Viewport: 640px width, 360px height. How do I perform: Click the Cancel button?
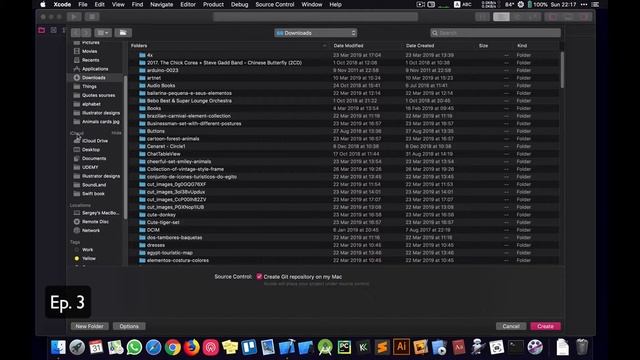(x=511, y=326)
